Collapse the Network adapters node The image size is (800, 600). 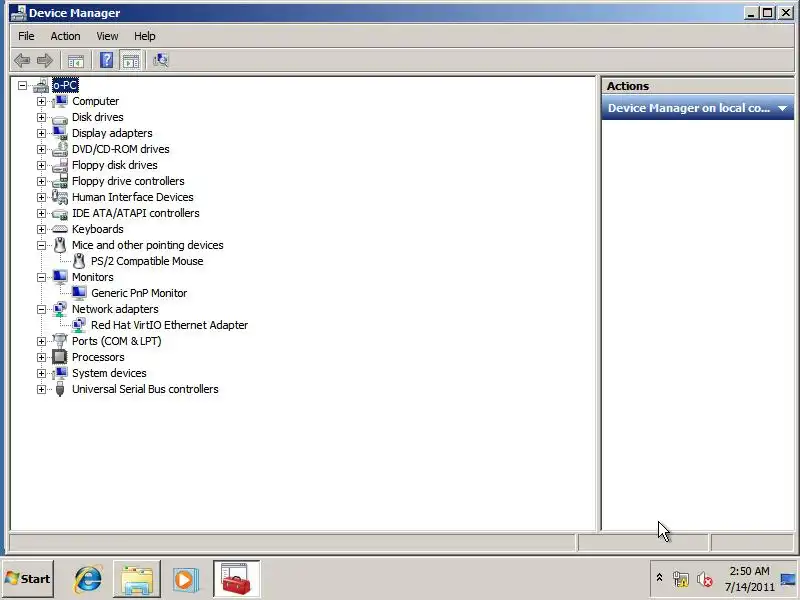pyautogui.click(x=41, y=309)
